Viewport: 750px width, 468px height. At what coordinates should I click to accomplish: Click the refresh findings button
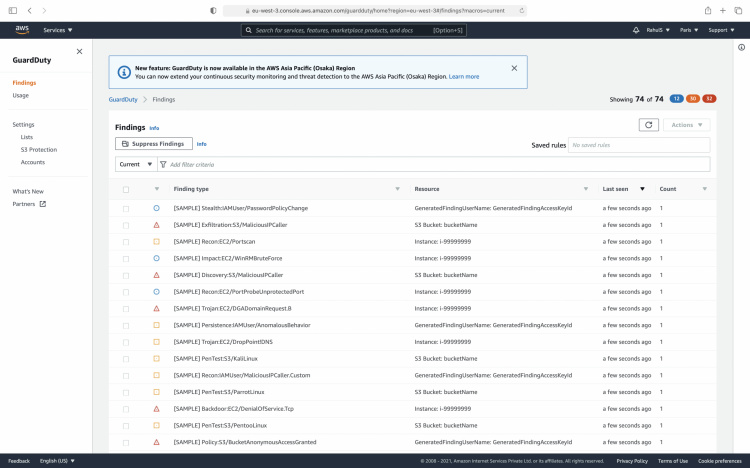coord(649,125)
